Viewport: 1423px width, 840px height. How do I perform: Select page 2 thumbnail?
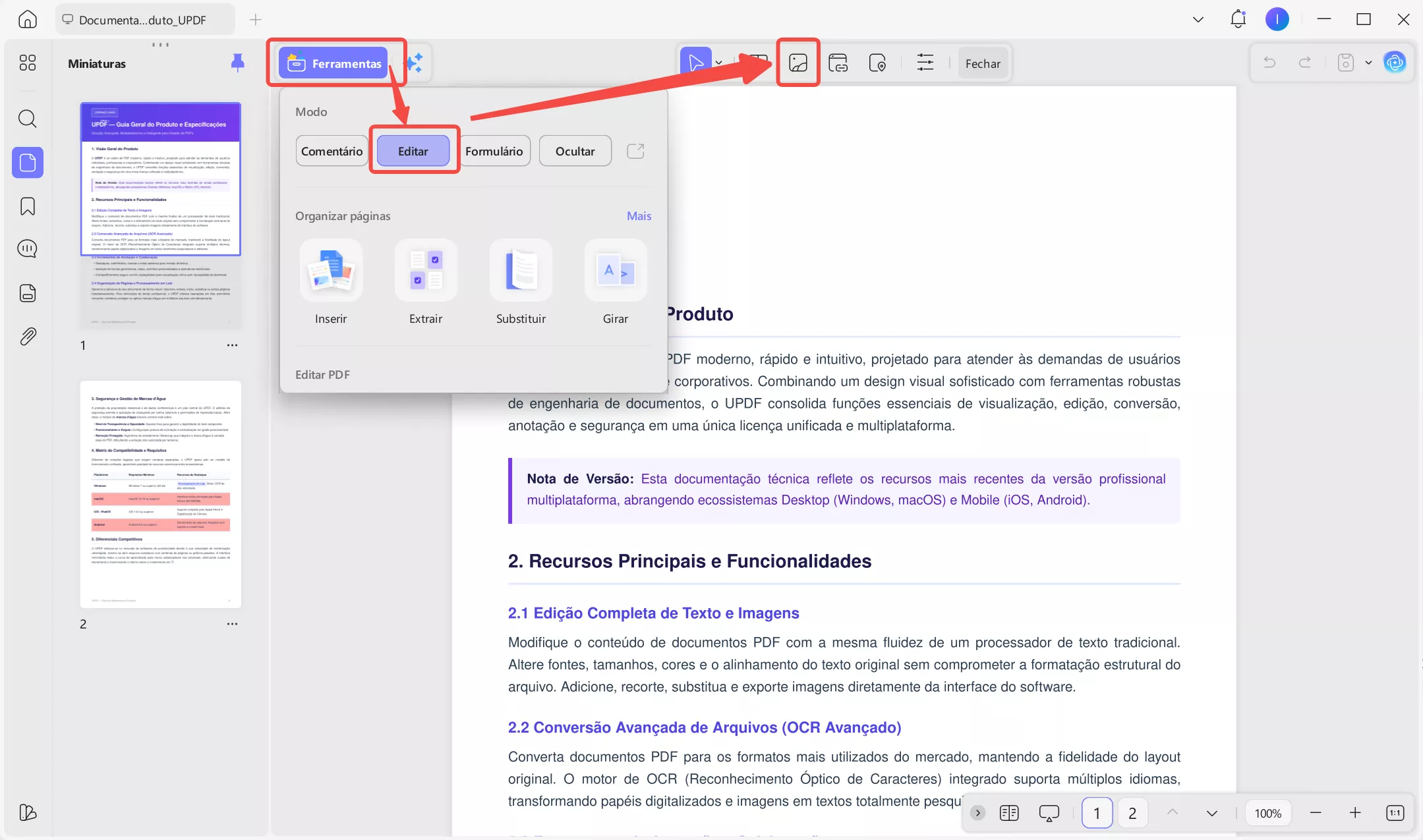pyautogui.click(x=161, y=494)
